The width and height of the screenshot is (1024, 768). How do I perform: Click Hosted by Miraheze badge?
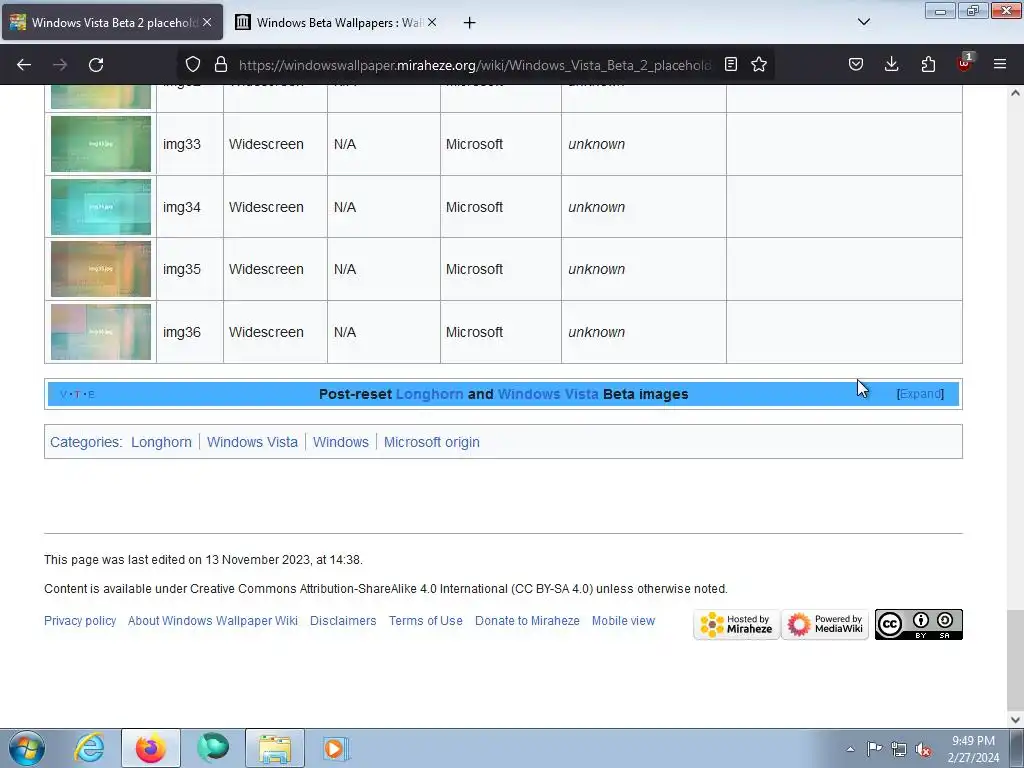pos(737,625)
